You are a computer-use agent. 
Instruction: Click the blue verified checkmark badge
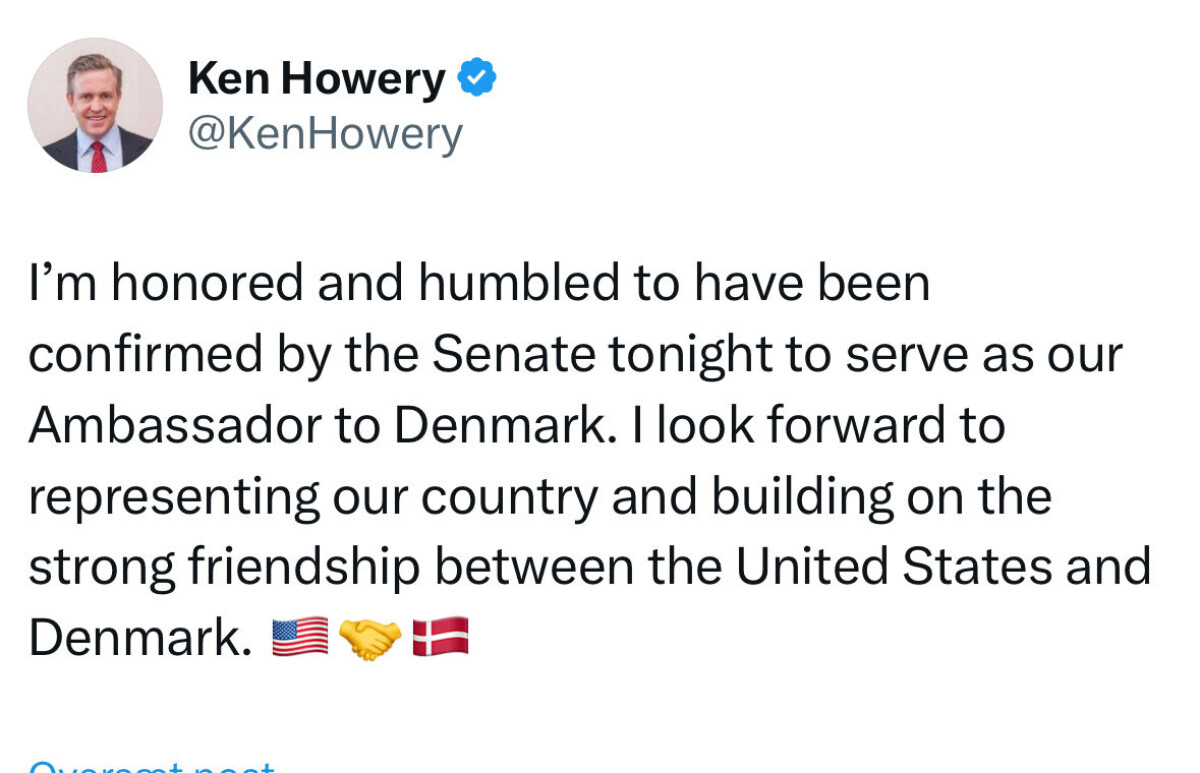click(x=477, y=78)
